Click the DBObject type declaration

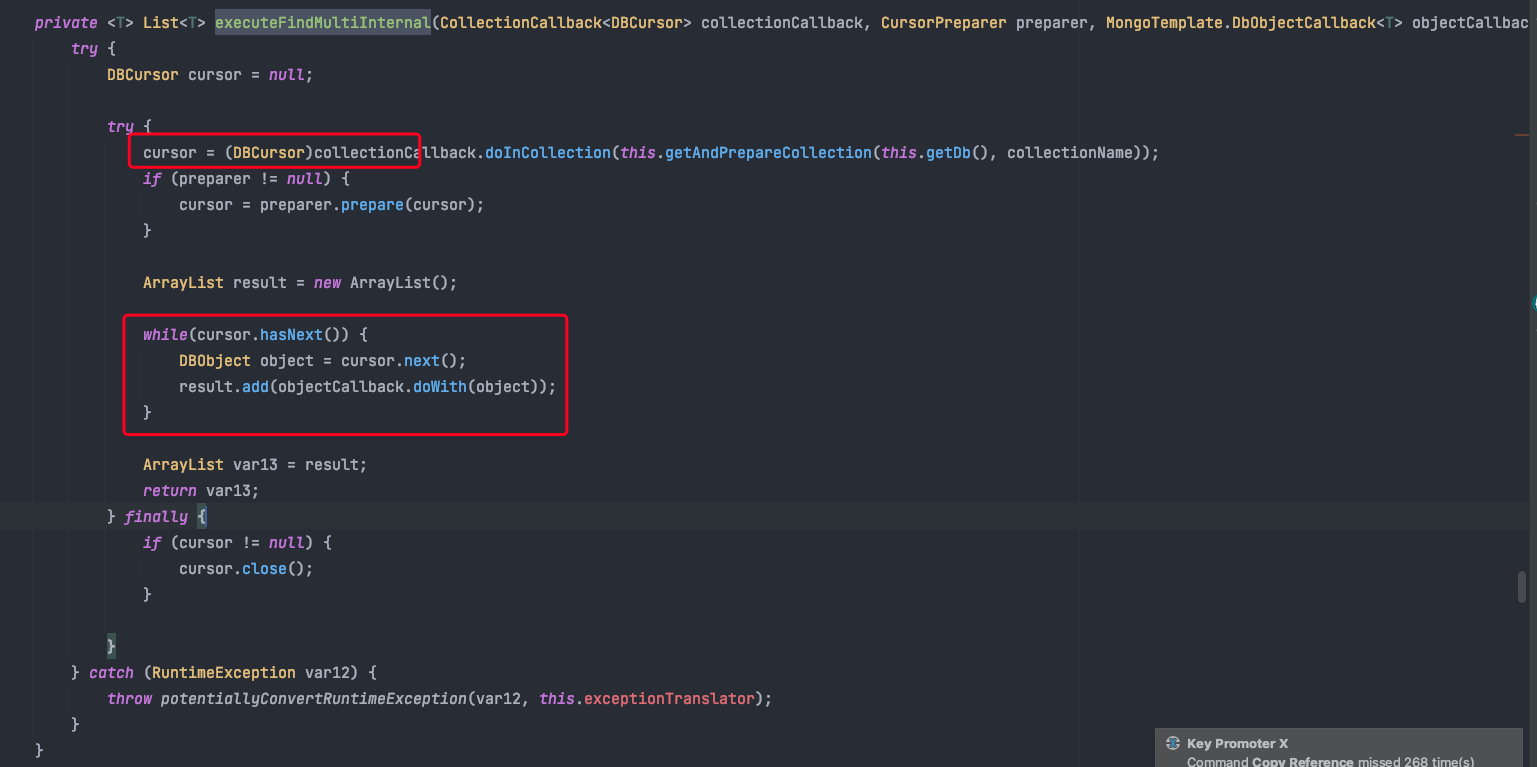215,361
